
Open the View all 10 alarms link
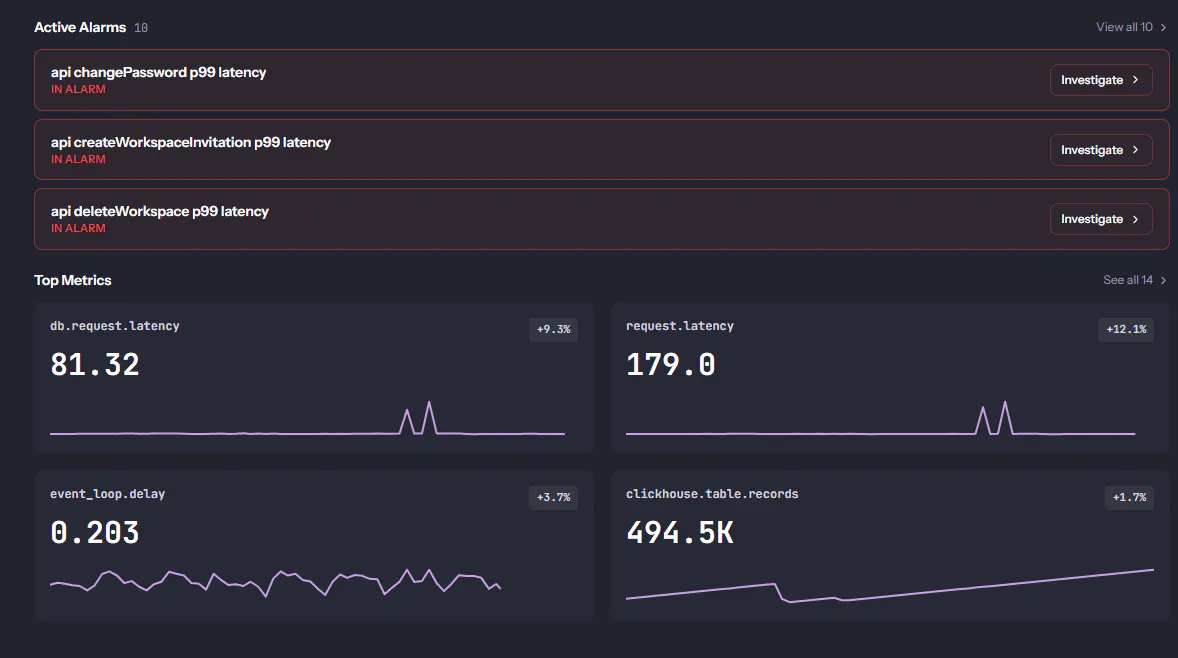(1131, 27)
